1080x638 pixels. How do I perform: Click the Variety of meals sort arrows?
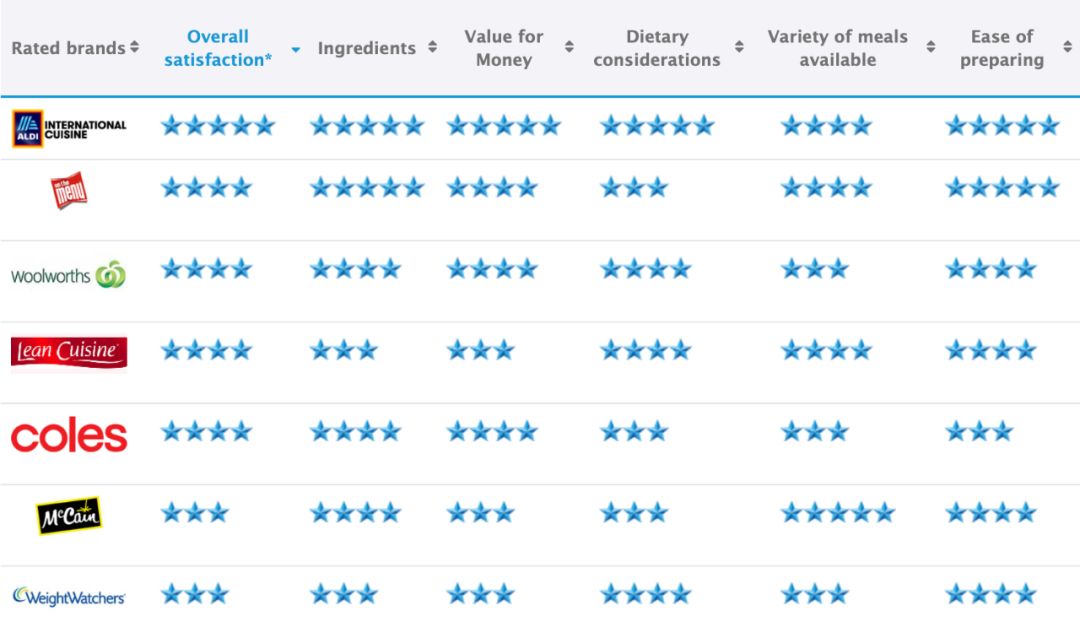click(931, 47)
